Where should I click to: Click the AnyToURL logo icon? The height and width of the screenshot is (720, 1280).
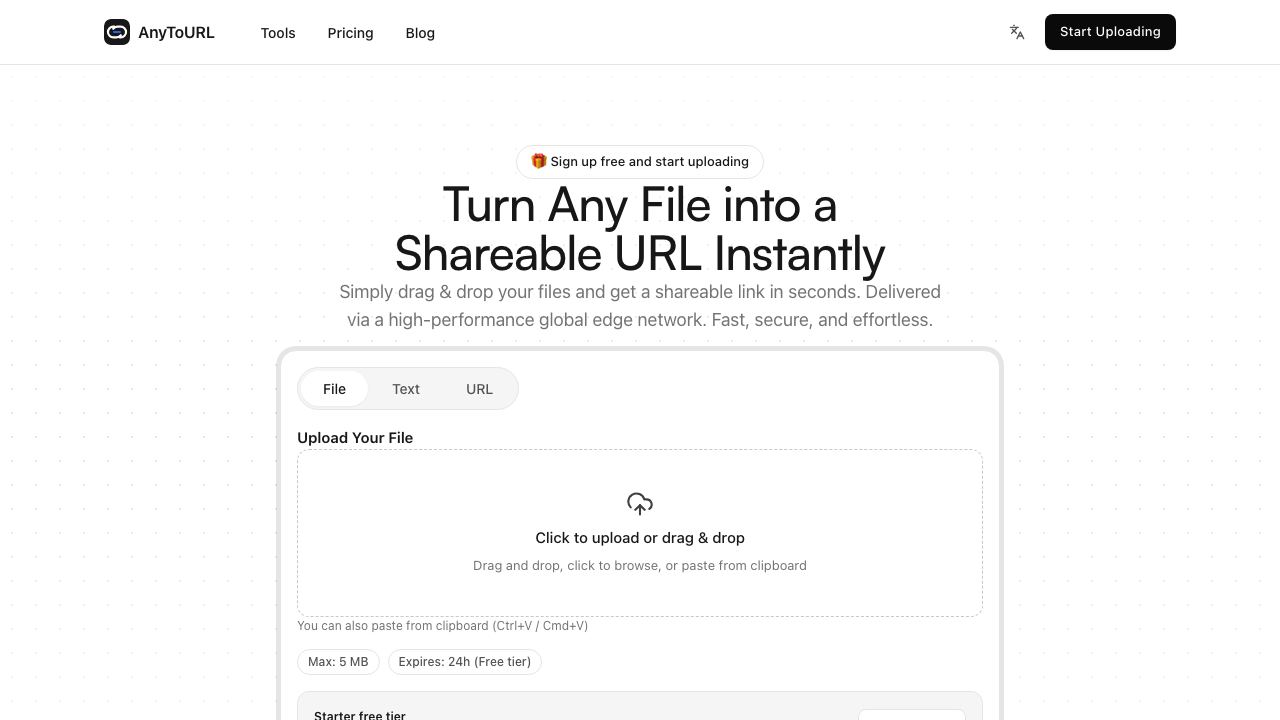117,32
